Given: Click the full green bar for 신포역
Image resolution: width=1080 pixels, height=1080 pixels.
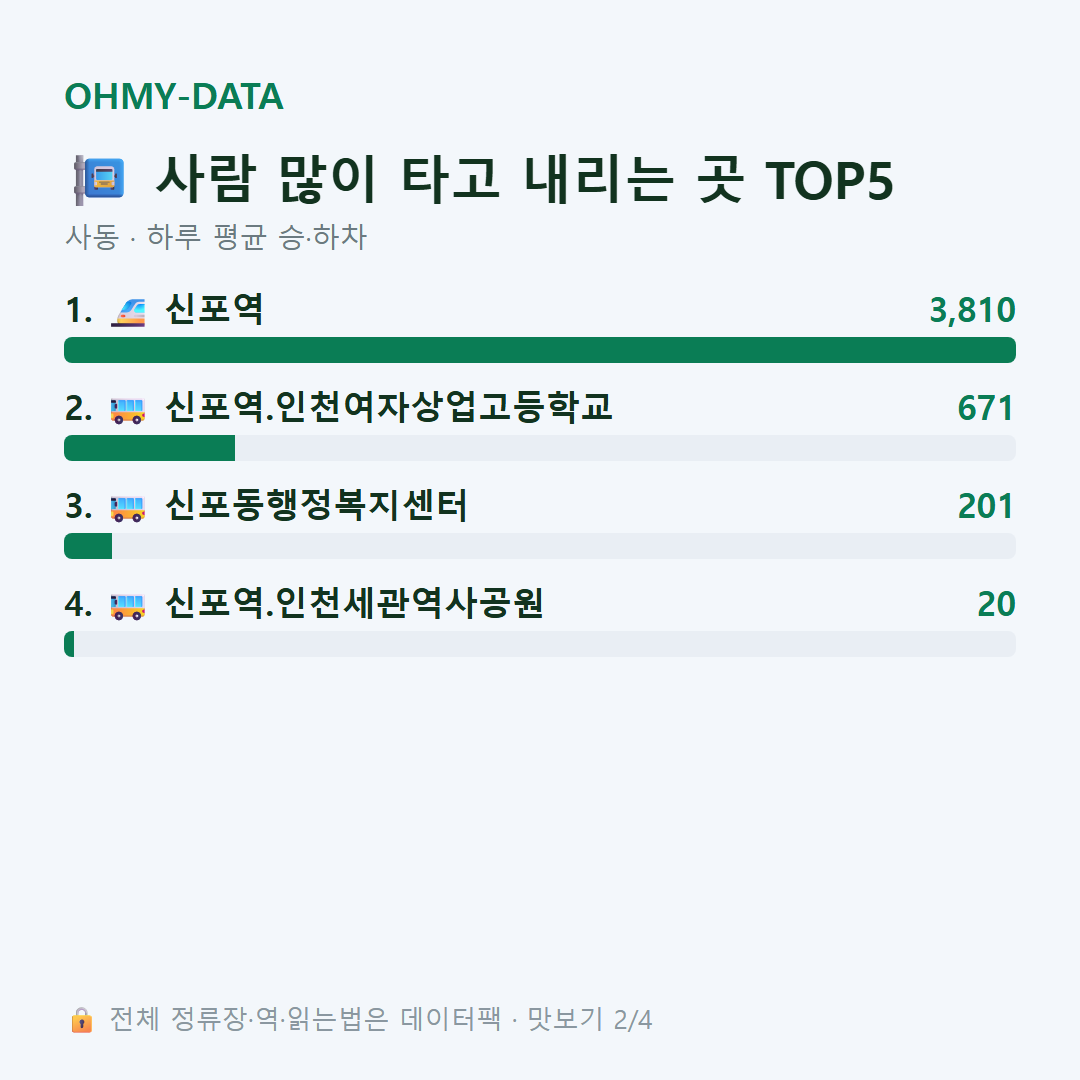Looking at the screenshot, I should [540, 350].
